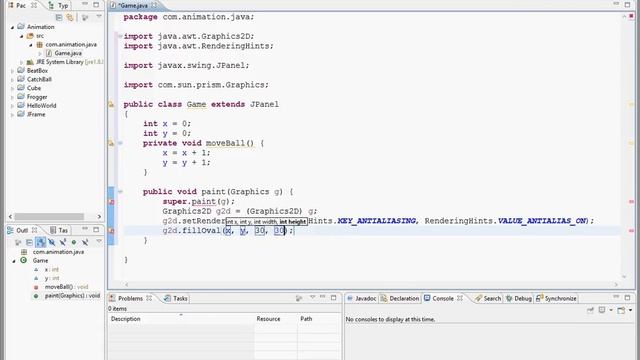The width and height of the screenshot is (640, 360).
Task: Toggle Hide Static Members in Outline
Action: [62, 242]
